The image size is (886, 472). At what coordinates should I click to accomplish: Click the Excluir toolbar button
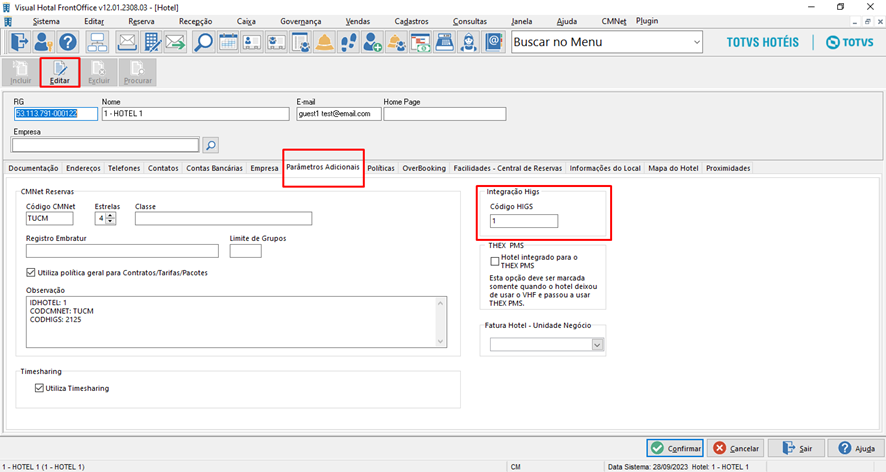click(x=99, y=72)
